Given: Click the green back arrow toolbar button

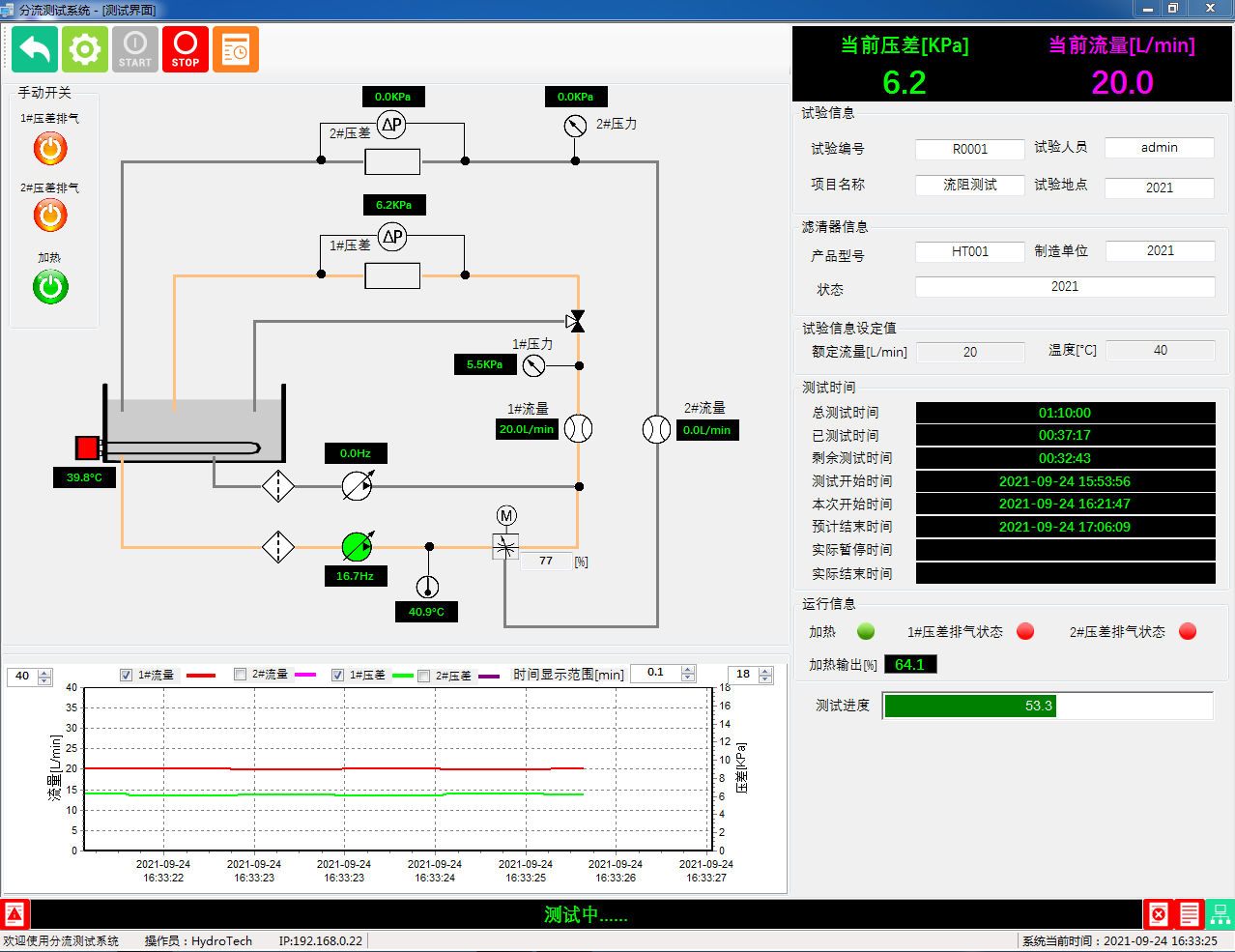Looking at the screenshot, I should [35, 49].
